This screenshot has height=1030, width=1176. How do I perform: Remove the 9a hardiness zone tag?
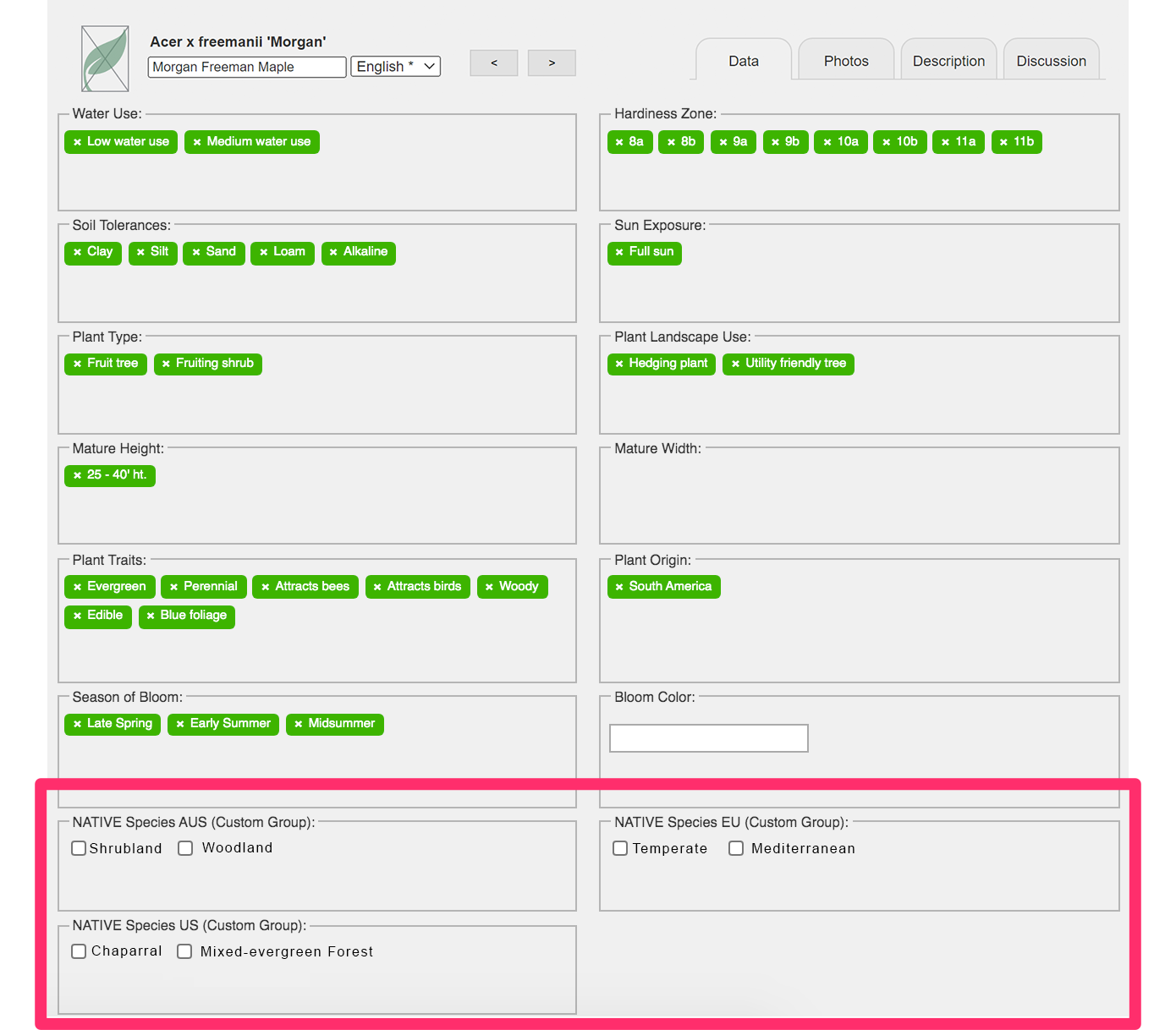(x=723, y=142)
